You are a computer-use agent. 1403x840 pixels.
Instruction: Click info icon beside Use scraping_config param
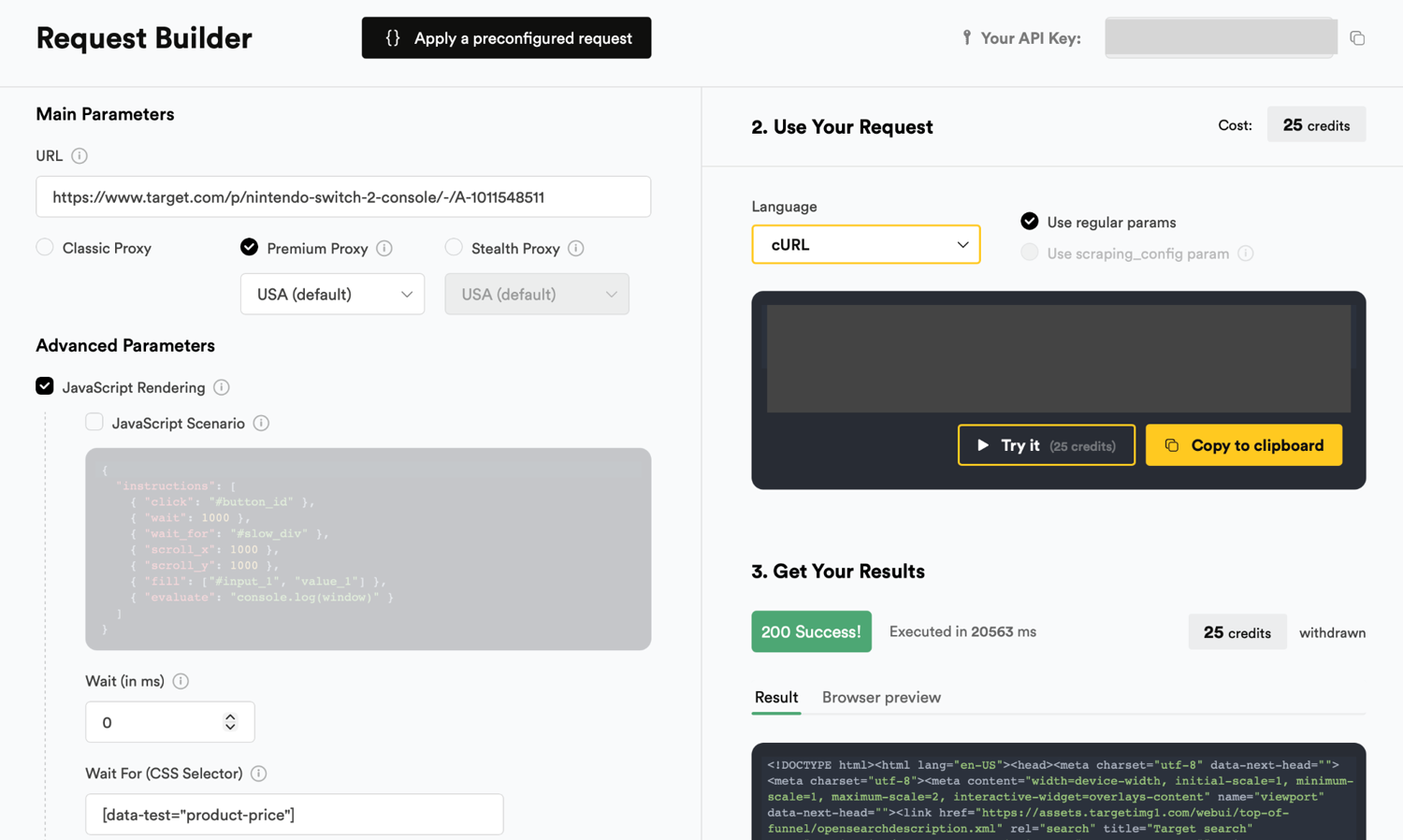[1246, 253]
